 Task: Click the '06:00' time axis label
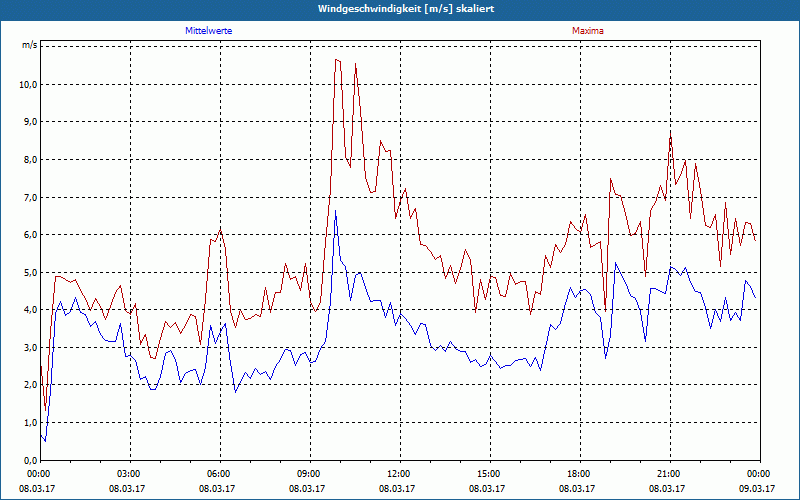point(220,474)
